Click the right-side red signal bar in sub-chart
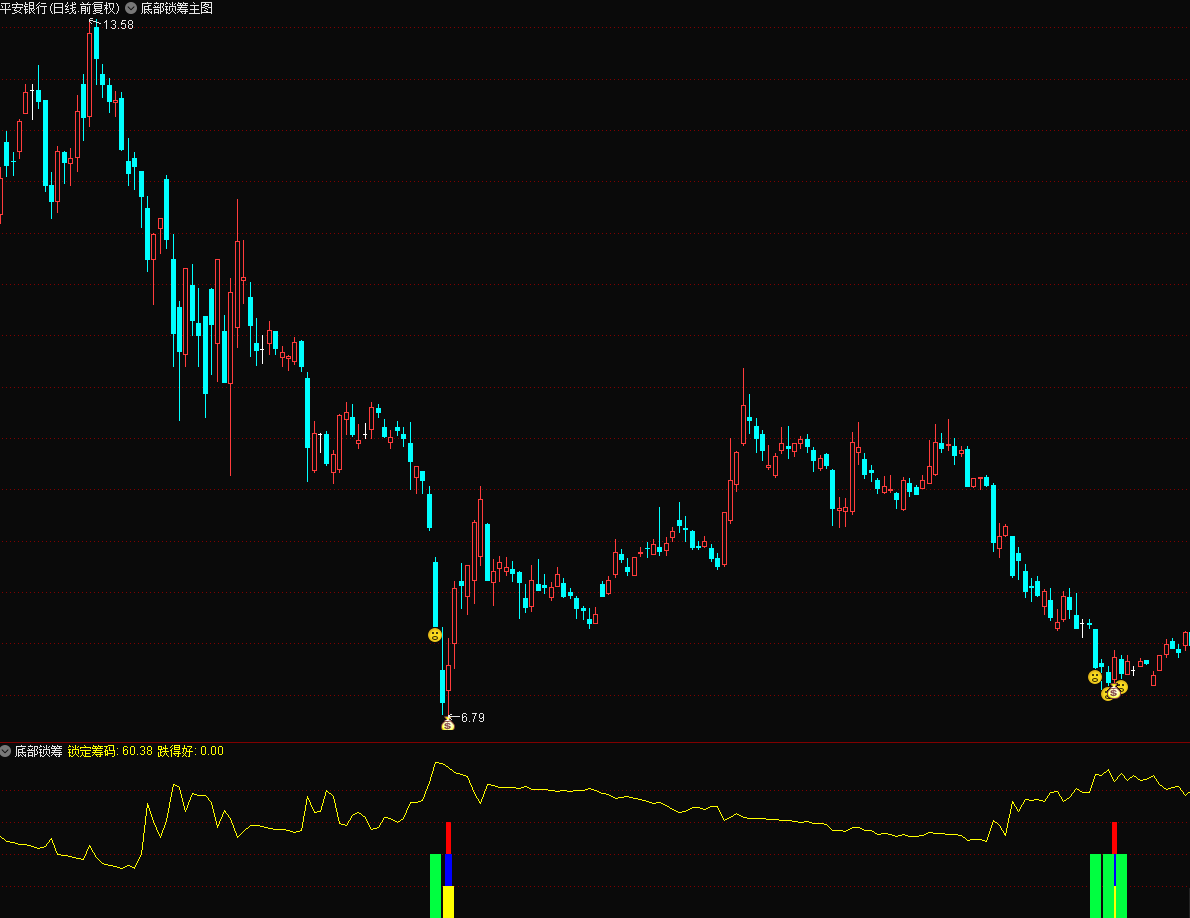 [x=1114, y=838]
